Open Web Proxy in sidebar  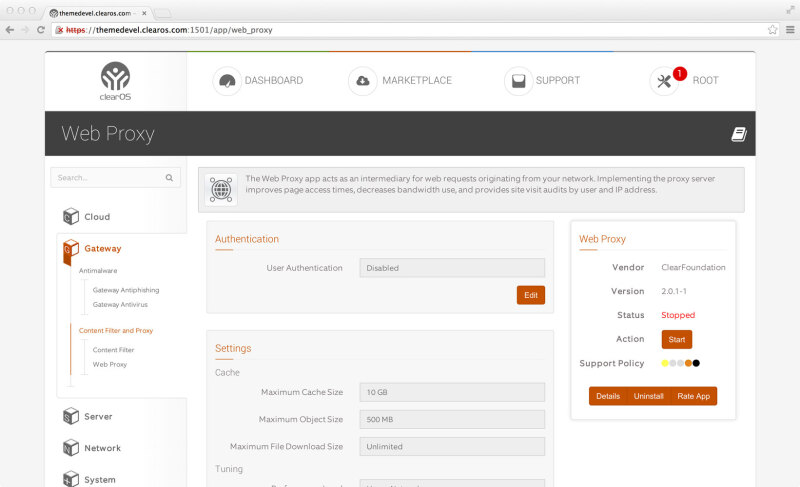(110, 364)
